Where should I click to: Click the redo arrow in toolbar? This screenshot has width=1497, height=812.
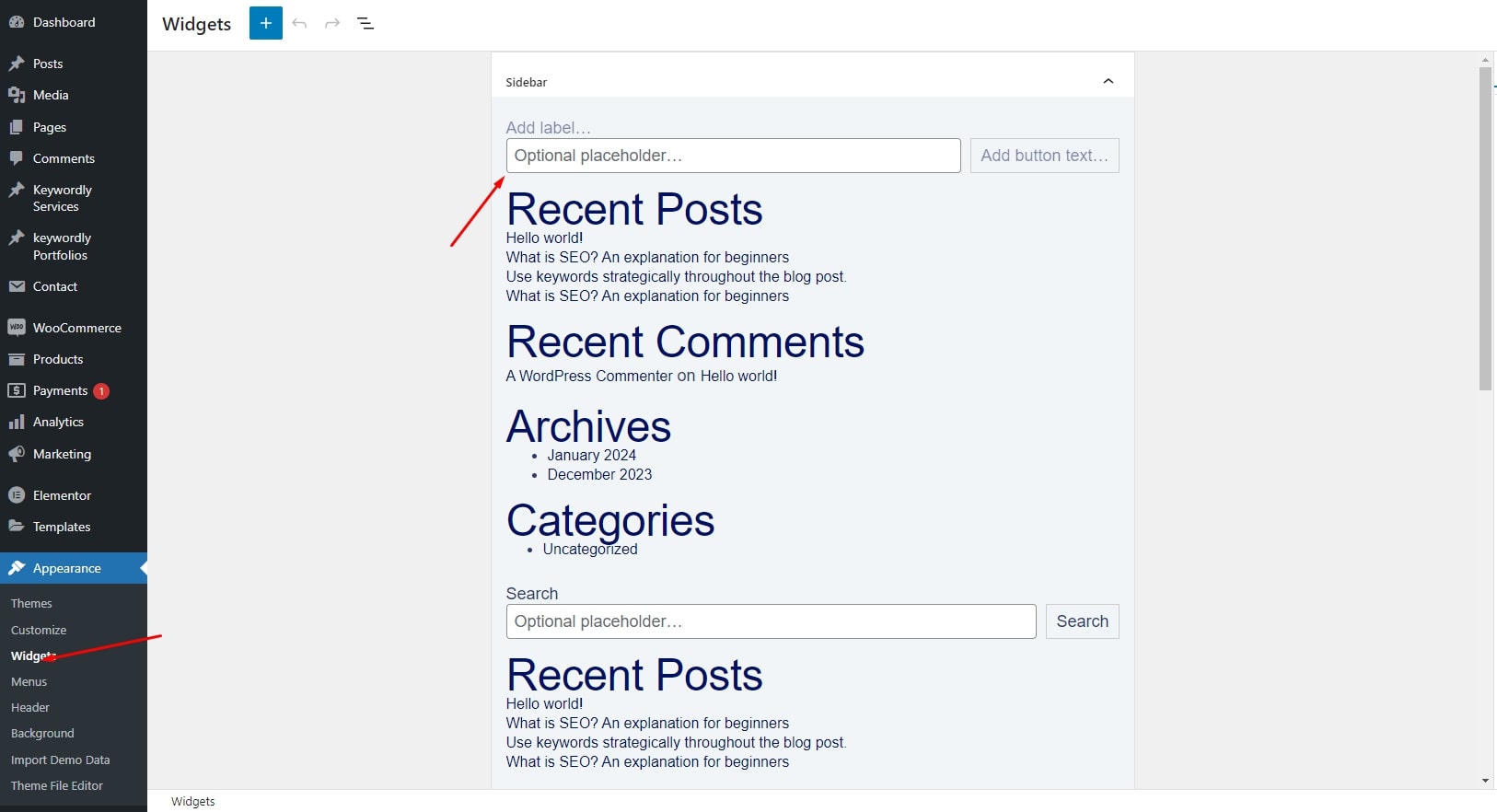(332, 23)
